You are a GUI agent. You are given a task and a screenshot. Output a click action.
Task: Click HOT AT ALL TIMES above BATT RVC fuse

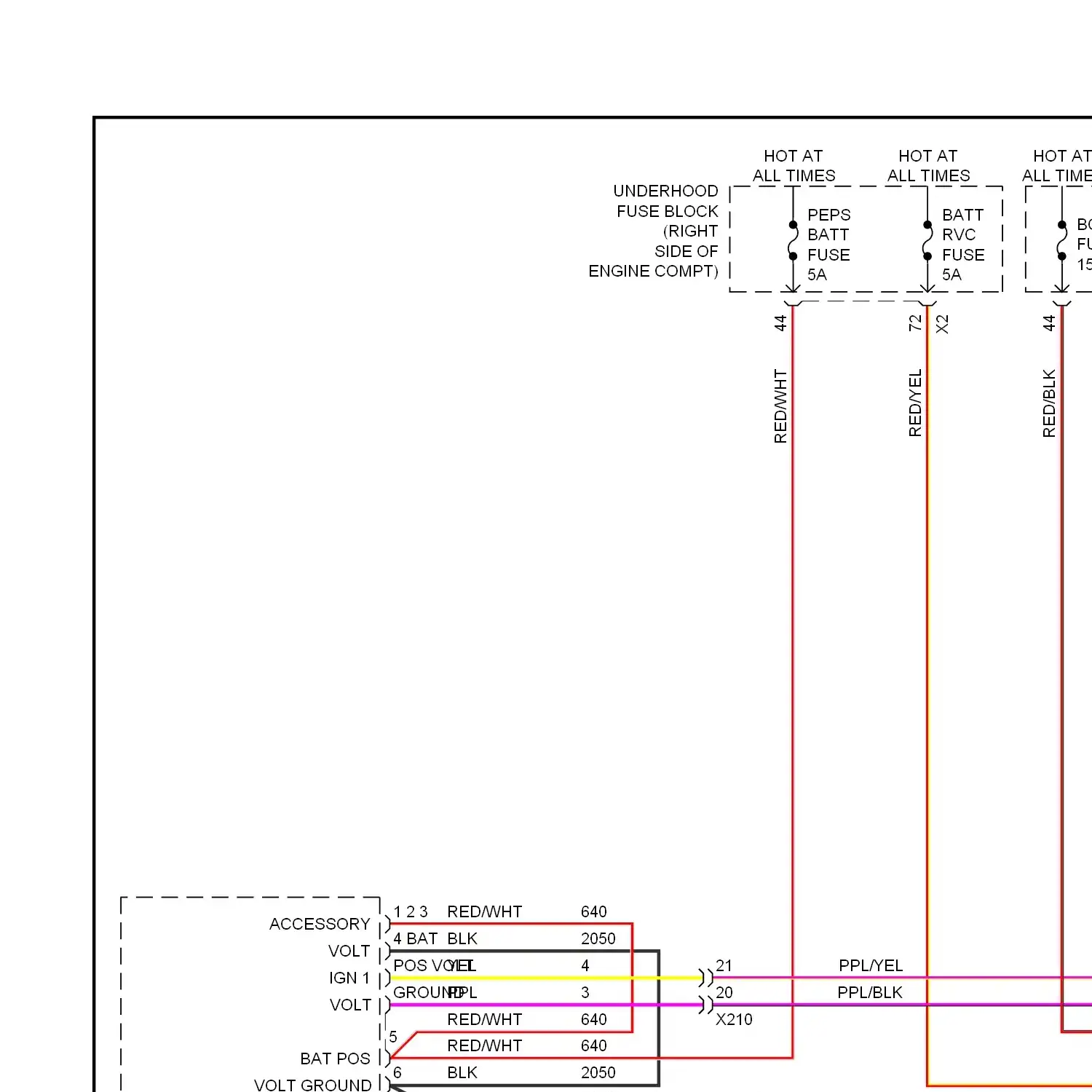(928, 166)
